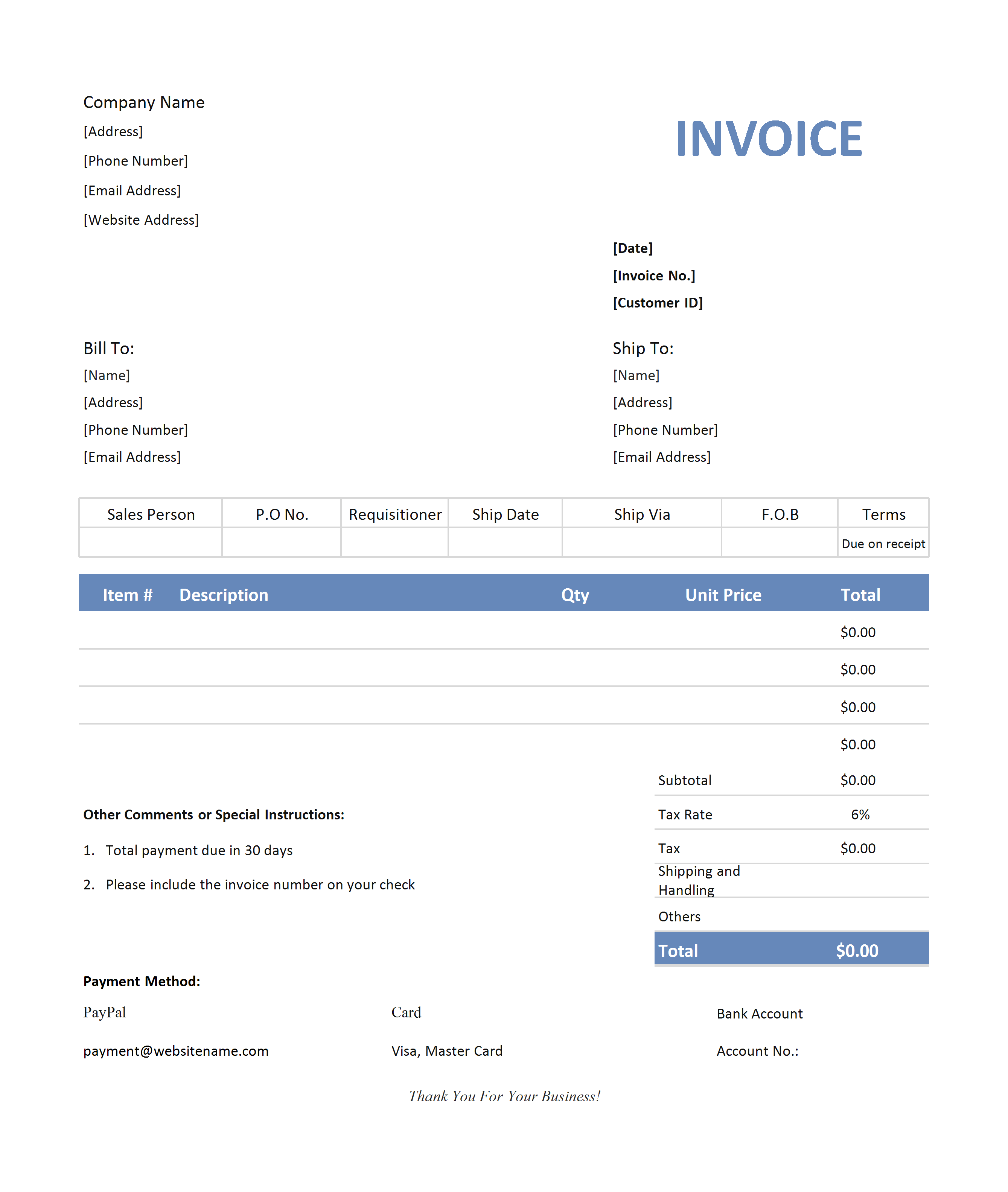Click the "[Invoice No.]" placeholder
The image size is (1008, 1192).
(654, 276)
